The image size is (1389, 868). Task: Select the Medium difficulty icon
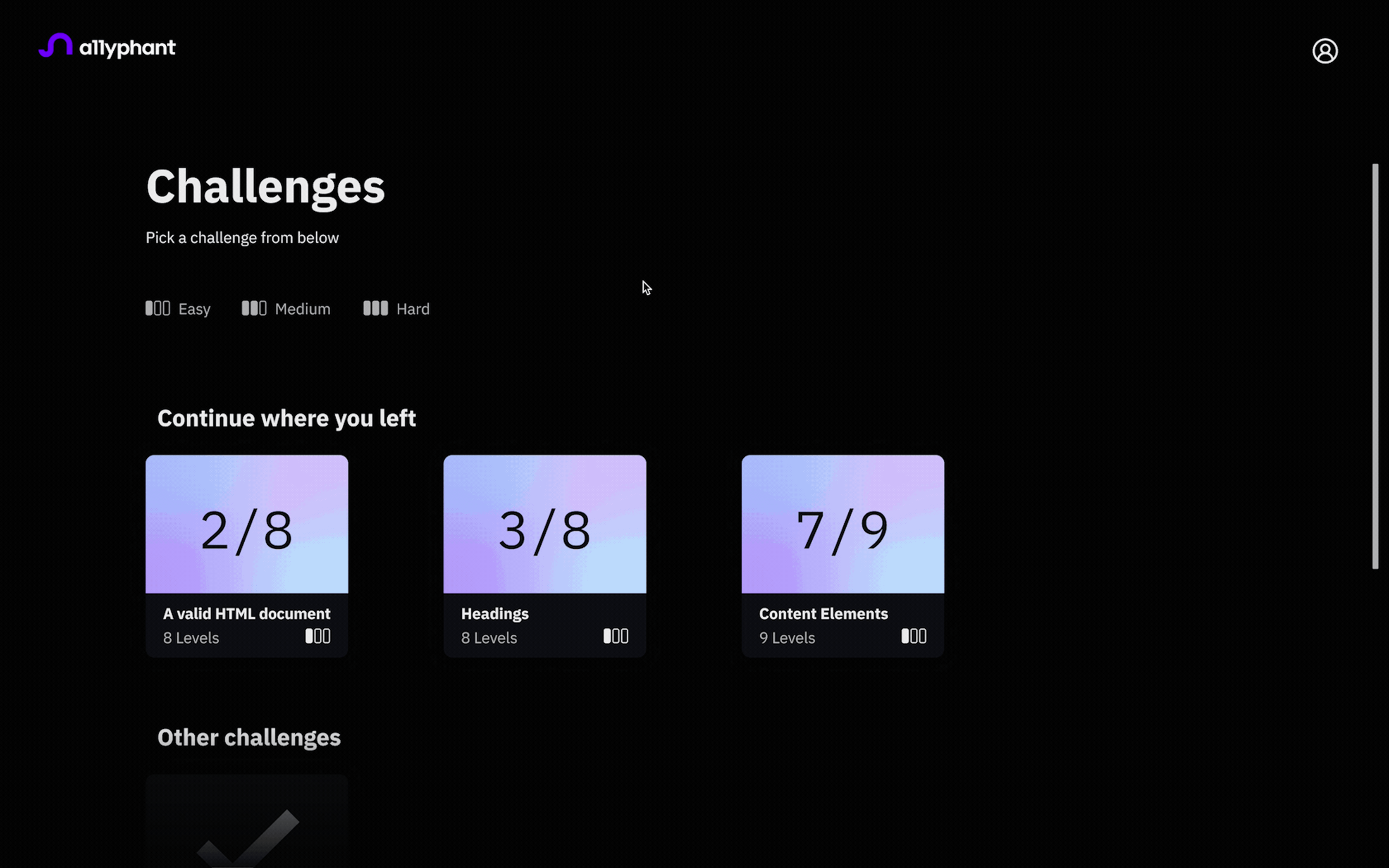[x=253, y=308]
